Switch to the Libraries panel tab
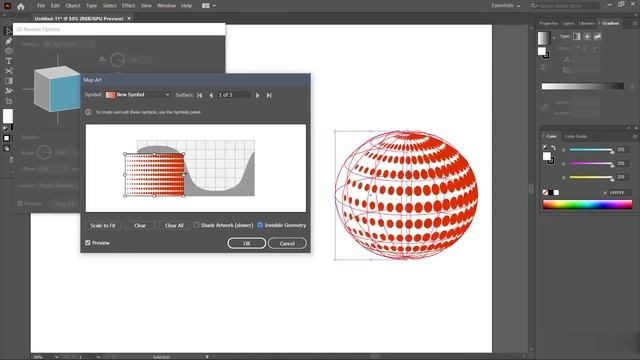This screenshot has height=360, width=640. click(x=587, y=23)
